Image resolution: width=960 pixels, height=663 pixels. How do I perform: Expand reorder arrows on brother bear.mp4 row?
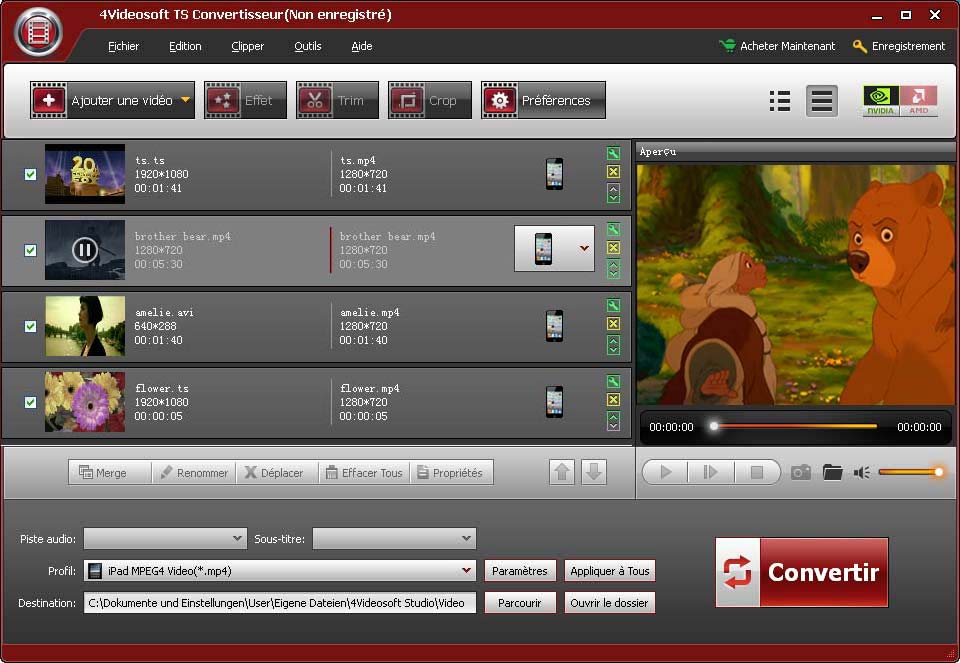[613, 269]
